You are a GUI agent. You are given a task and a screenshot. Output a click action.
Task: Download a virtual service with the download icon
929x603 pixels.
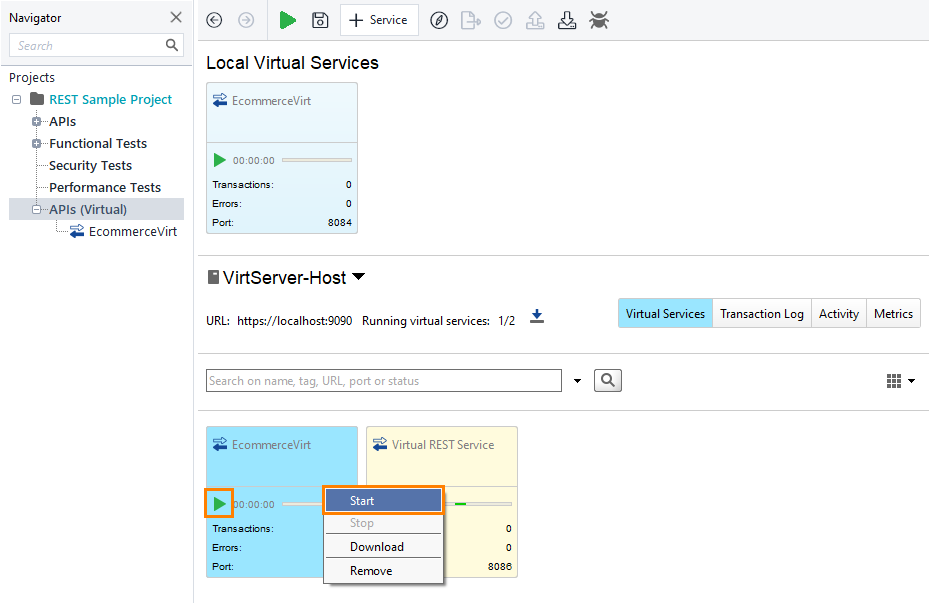567,20
